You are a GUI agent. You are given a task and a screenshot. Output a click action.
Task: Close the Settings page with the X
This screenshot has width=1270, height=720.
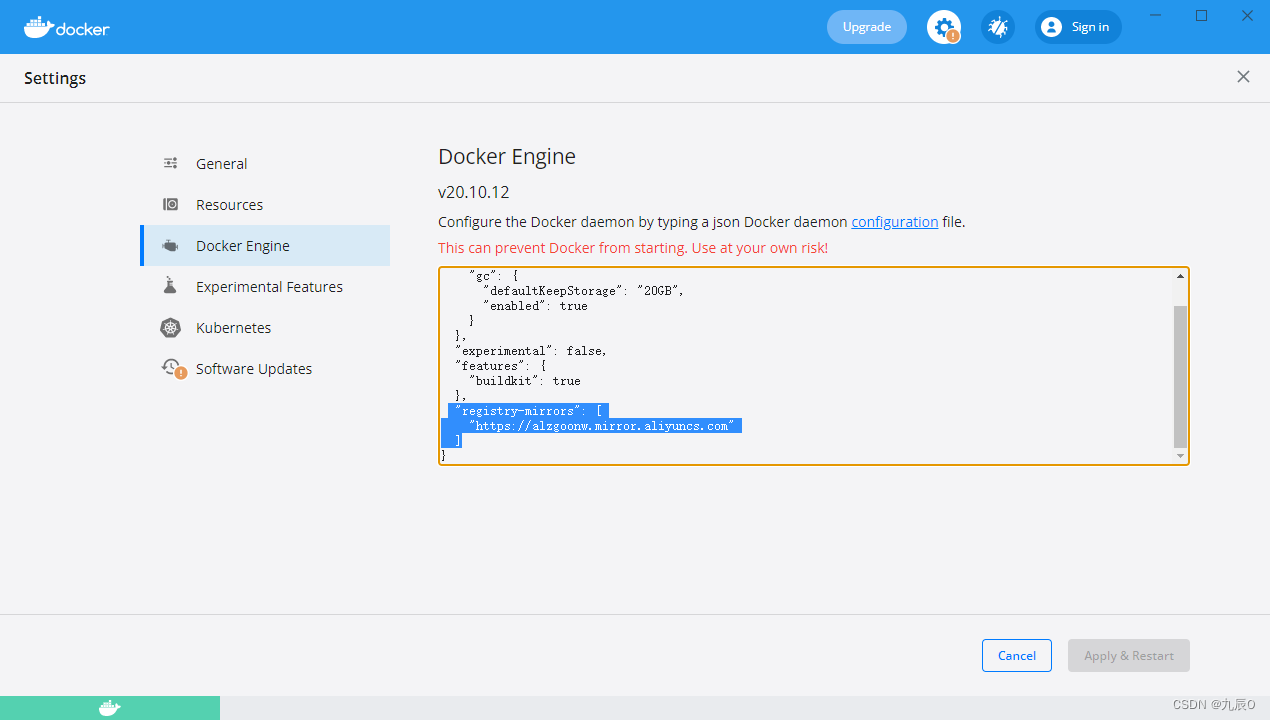[1243, 76]
